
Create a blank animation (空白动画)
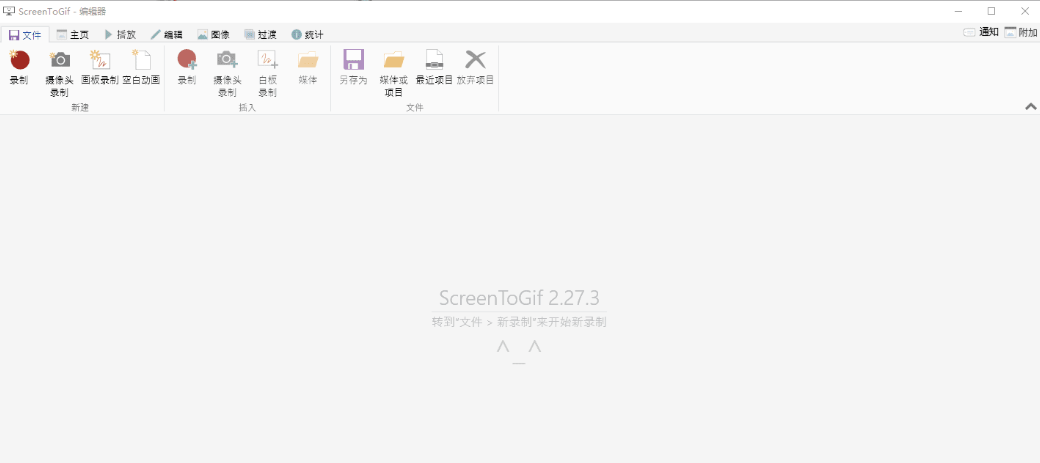141,68
